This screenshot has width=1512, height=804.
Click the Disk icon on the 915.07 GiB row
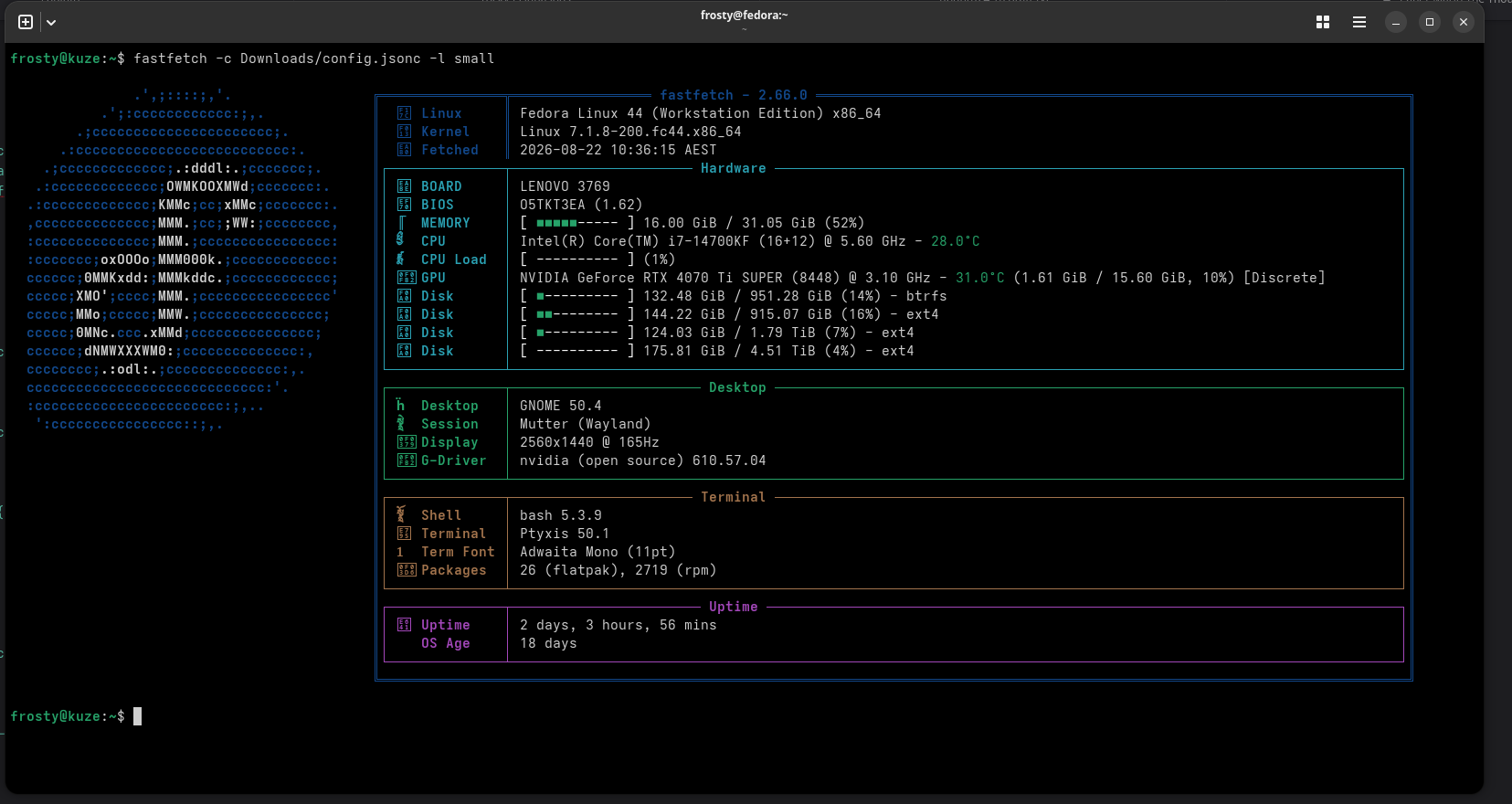(404, 314)
